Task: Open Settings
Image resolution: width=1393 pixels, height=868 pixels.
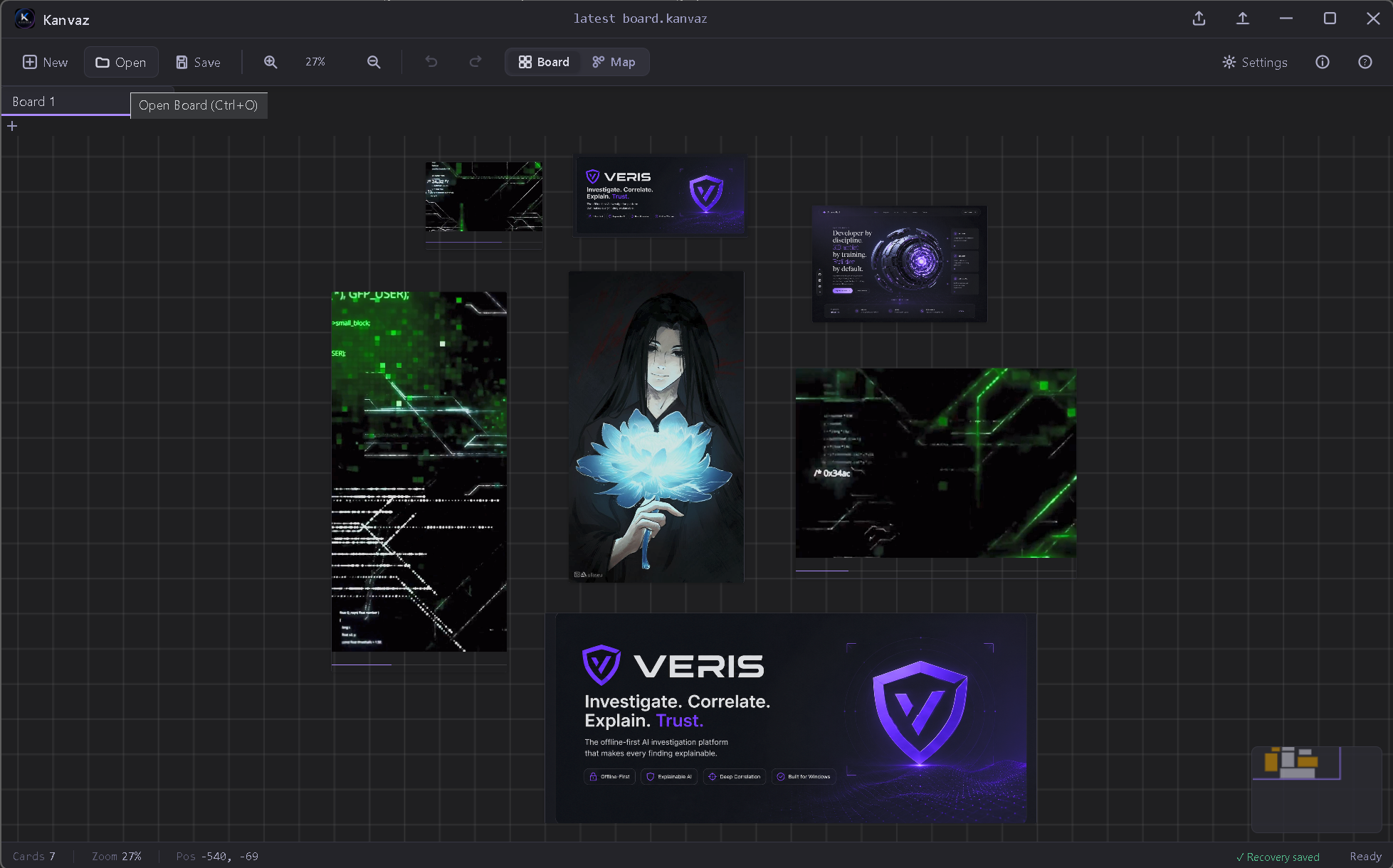Action: 1255,63
